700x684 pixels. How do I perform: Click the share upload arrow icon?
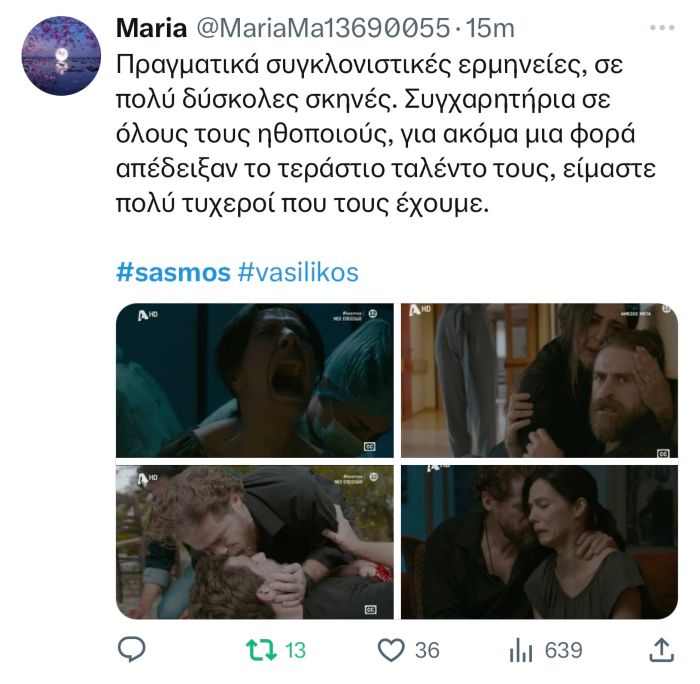[x=661, y=650]
